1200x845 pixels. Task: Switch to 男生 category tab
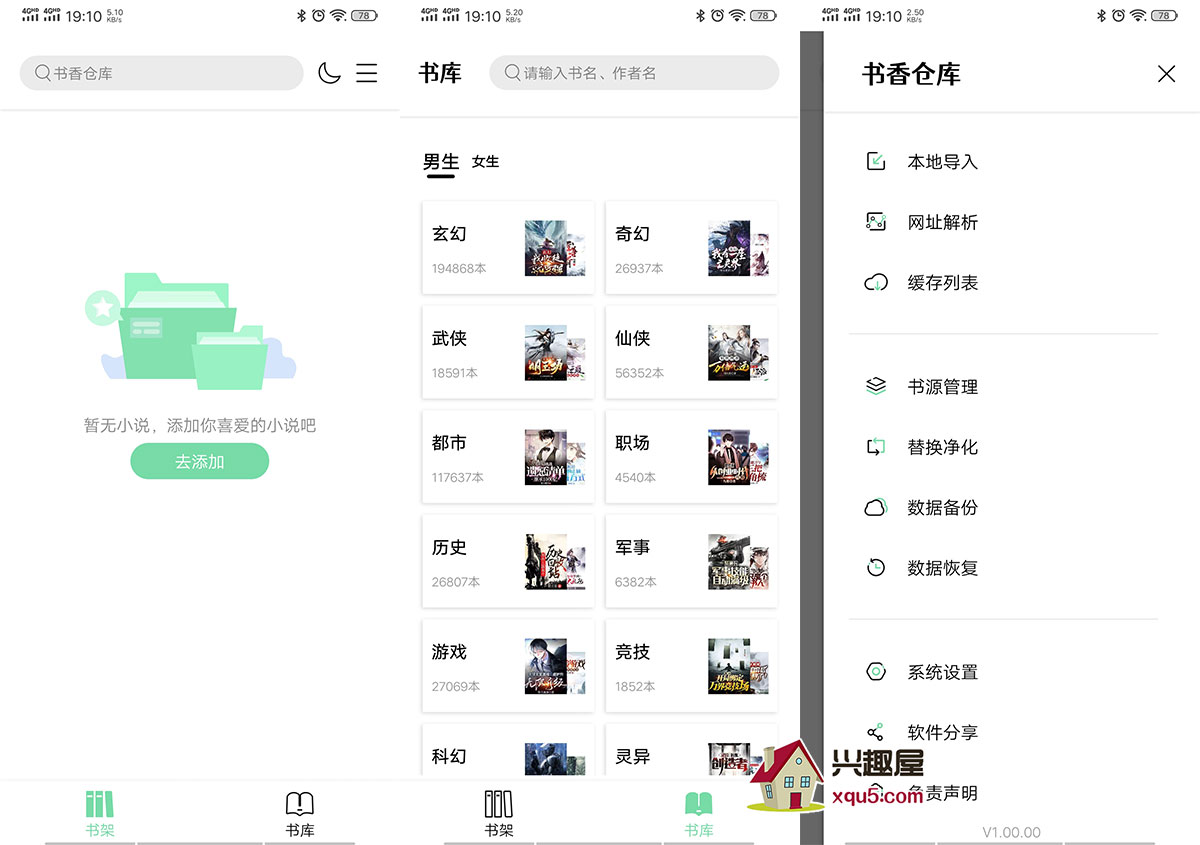[x=441, y=162]
